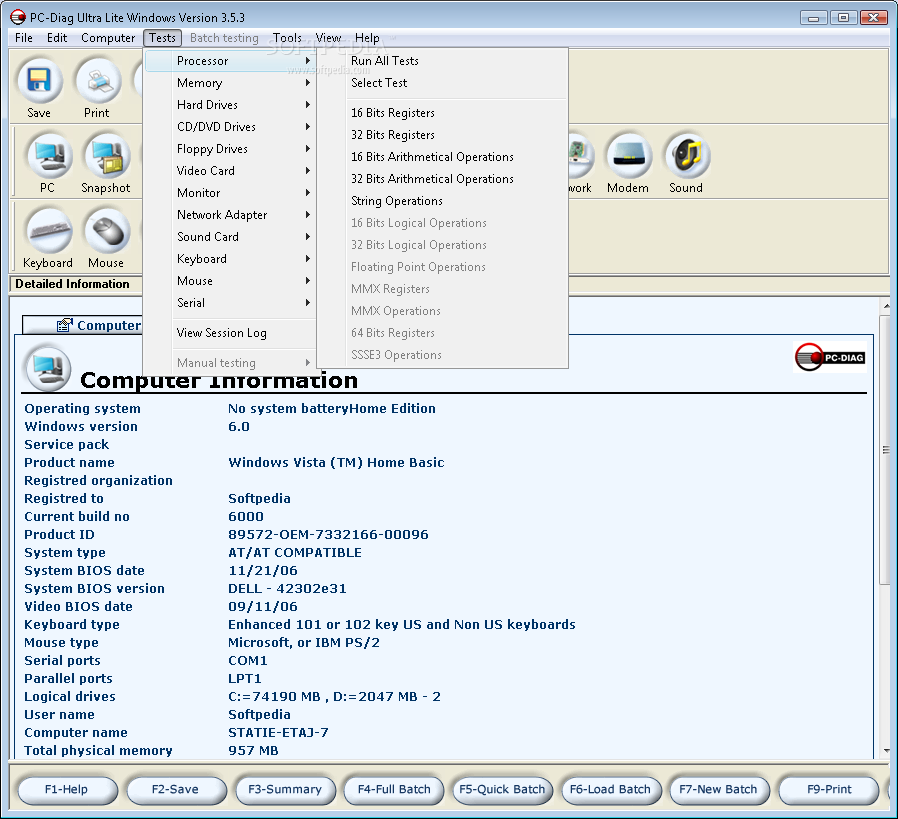The width and height of the screenshot is (898, 819).
Task: Minimize the PC-Diag window
Action: coord(813,17)
